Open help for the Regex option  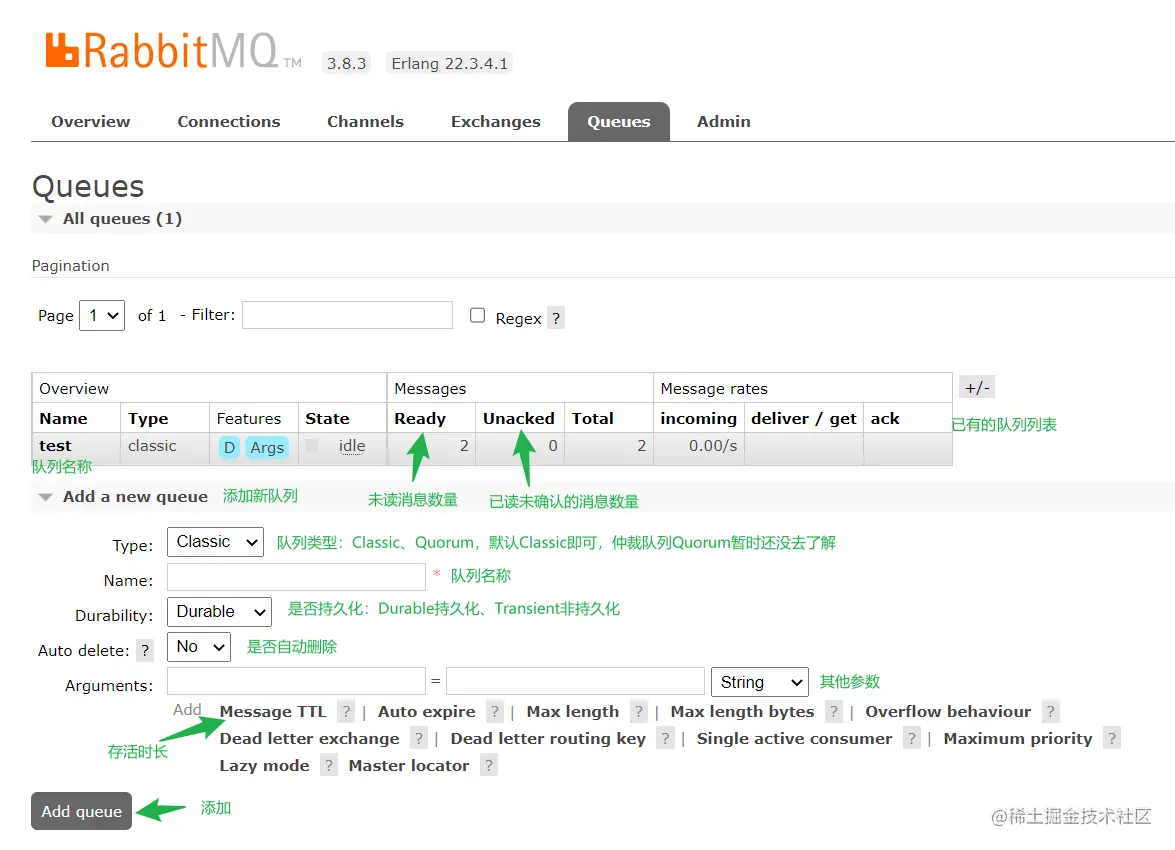pos(555,319)
